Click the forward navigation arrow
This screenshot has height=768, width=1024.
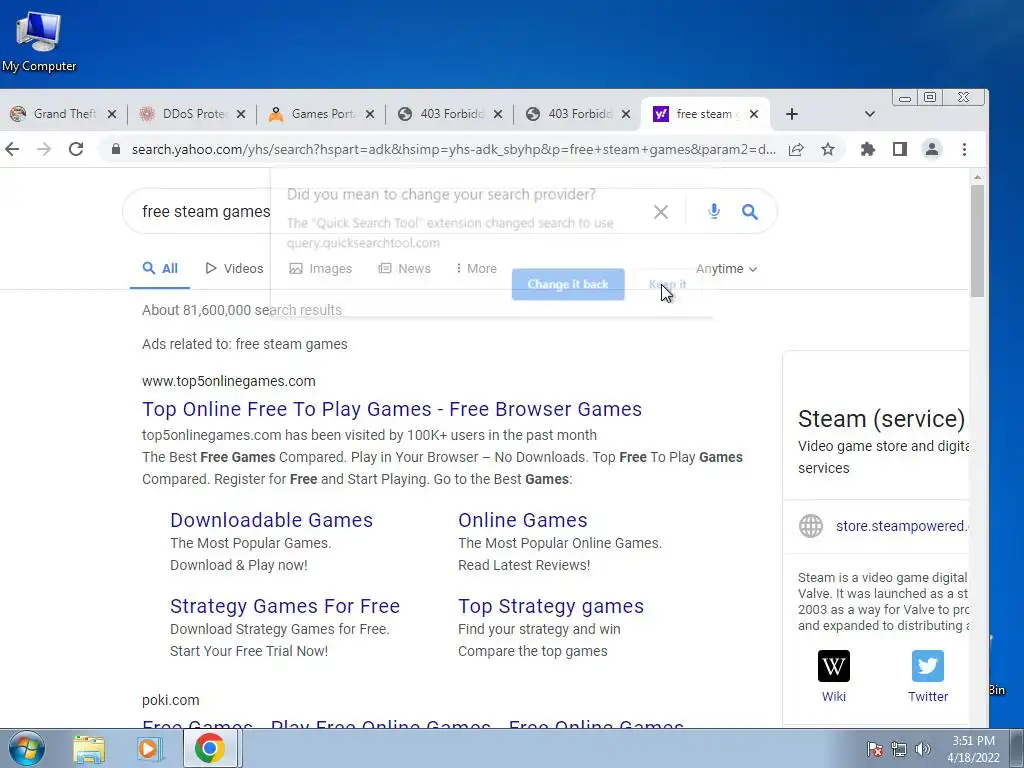[x=44, y=150]
